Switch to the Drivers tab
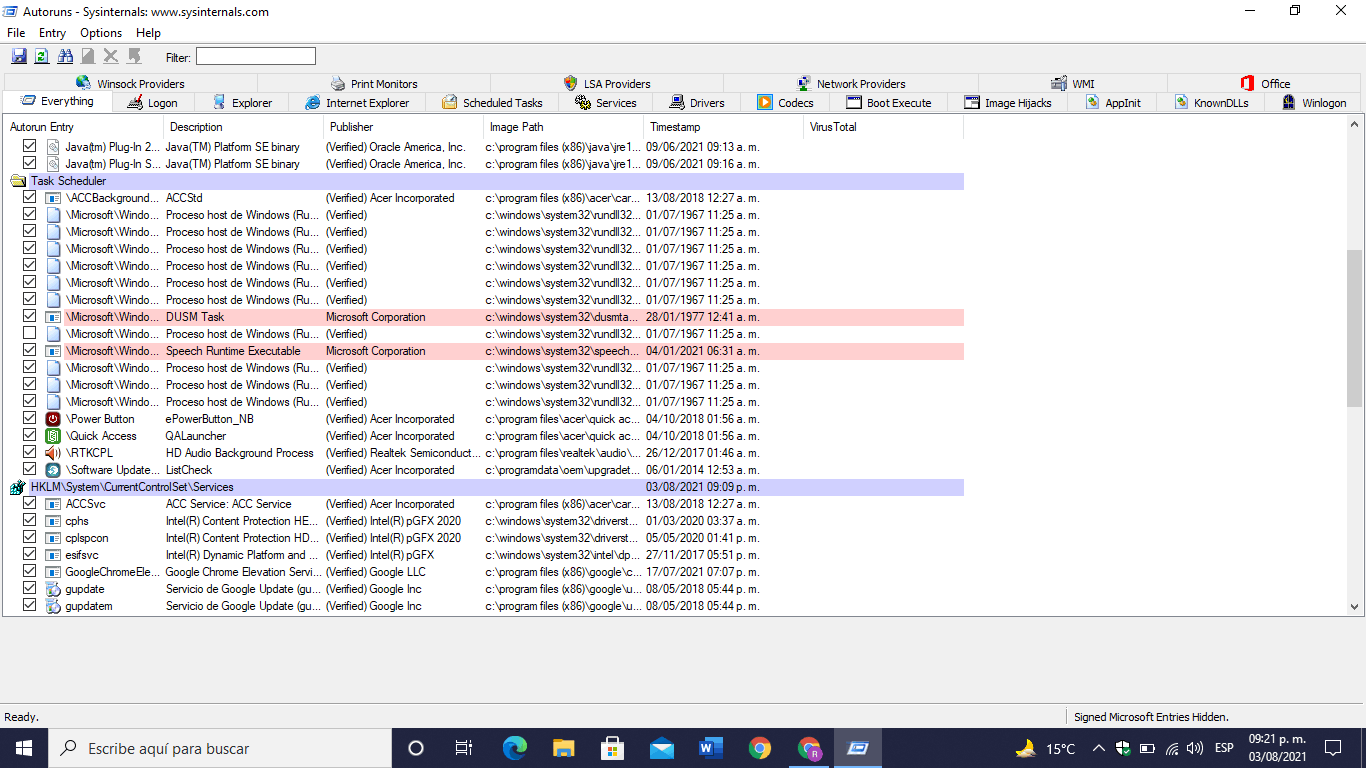This screenshot has height=768, width=1366. coord(696,102)
